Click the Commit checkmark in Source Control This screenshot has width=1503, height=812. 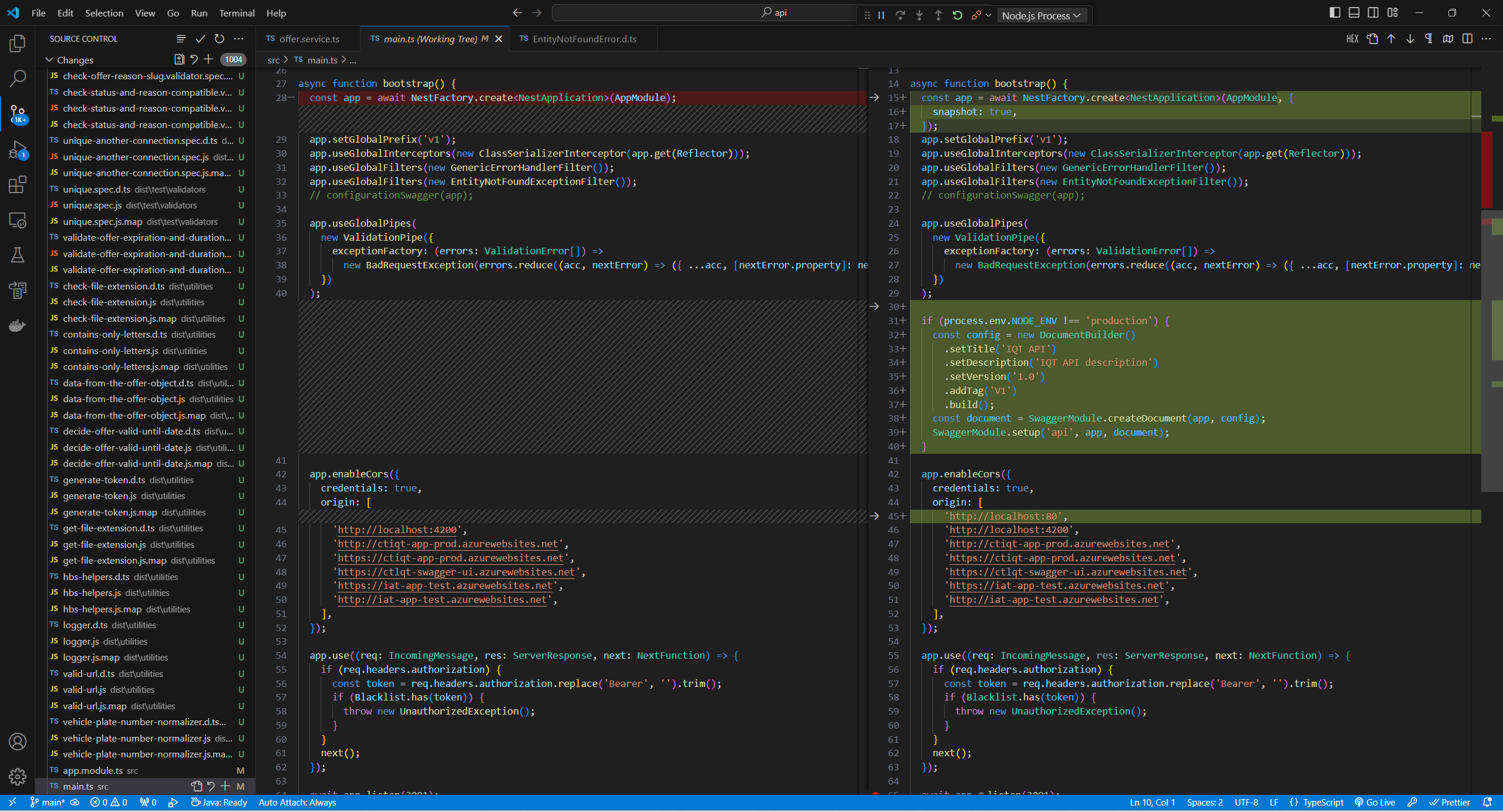pyautogui.click(x=200, y=39)
